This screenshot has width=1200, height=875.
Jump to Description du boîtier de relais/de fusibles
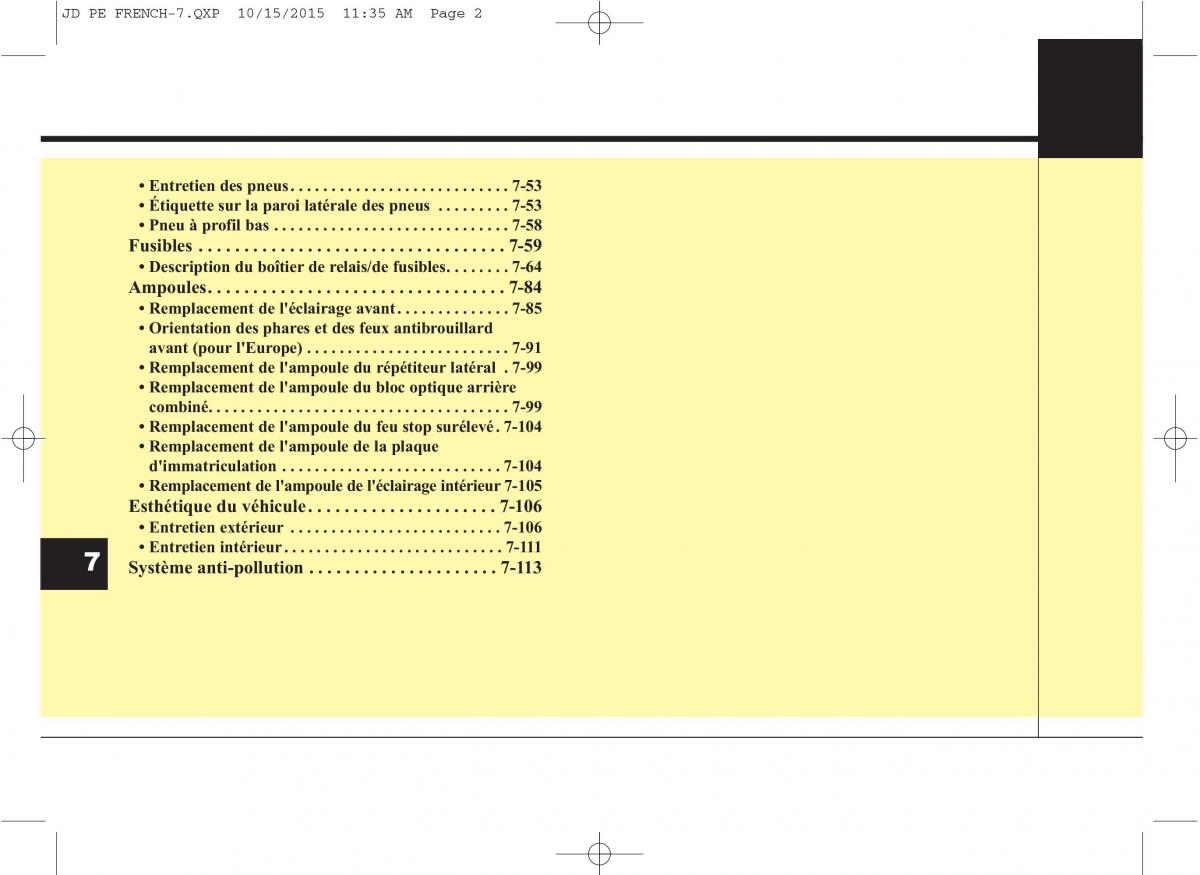coord(339,267)
